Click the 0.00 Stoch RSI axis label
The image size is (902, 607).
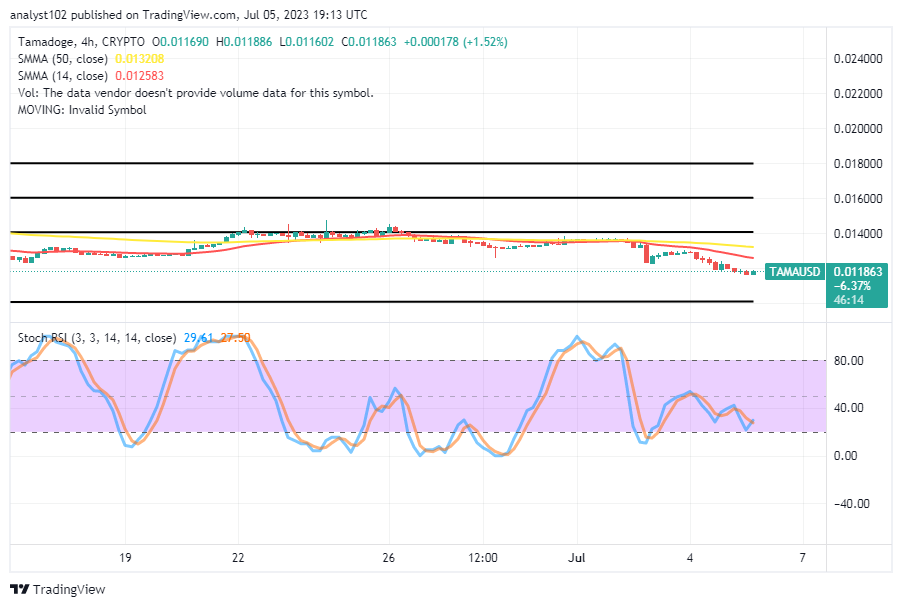click(x=845, y=456)
